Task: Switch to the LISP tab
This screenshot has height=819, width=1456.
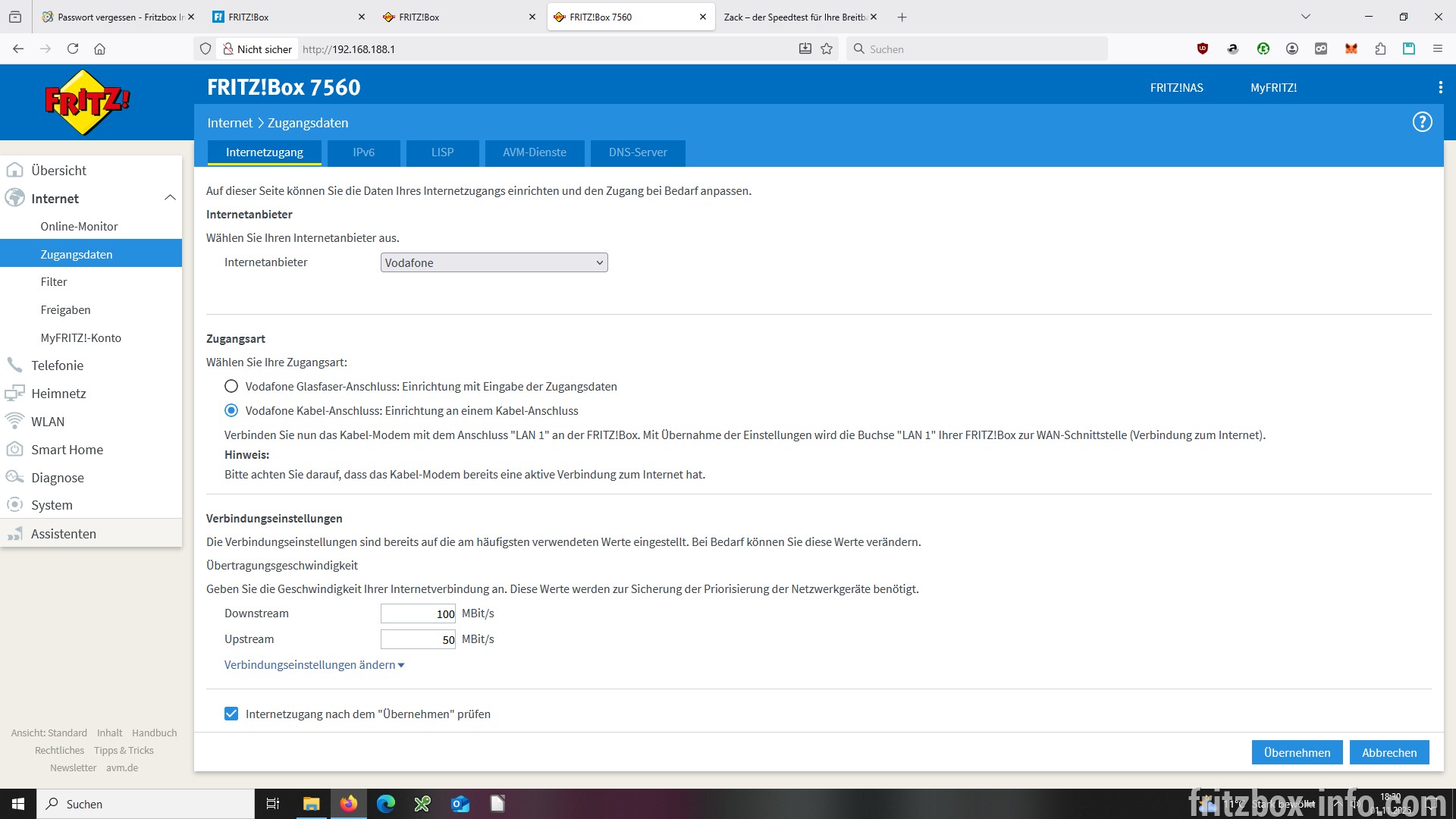Action: tap(442, 152)
